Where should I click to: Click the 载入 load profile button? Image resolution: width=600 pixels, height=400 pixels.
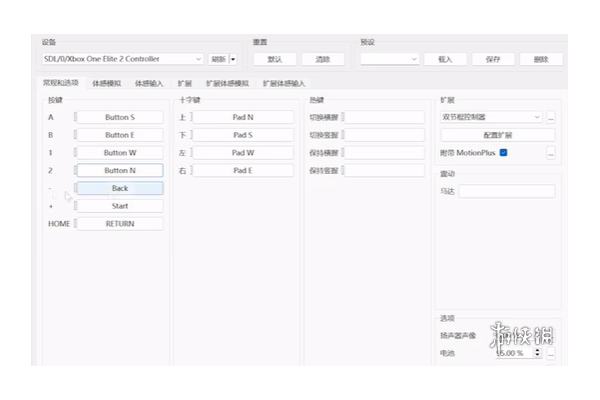tap(445, 59)
